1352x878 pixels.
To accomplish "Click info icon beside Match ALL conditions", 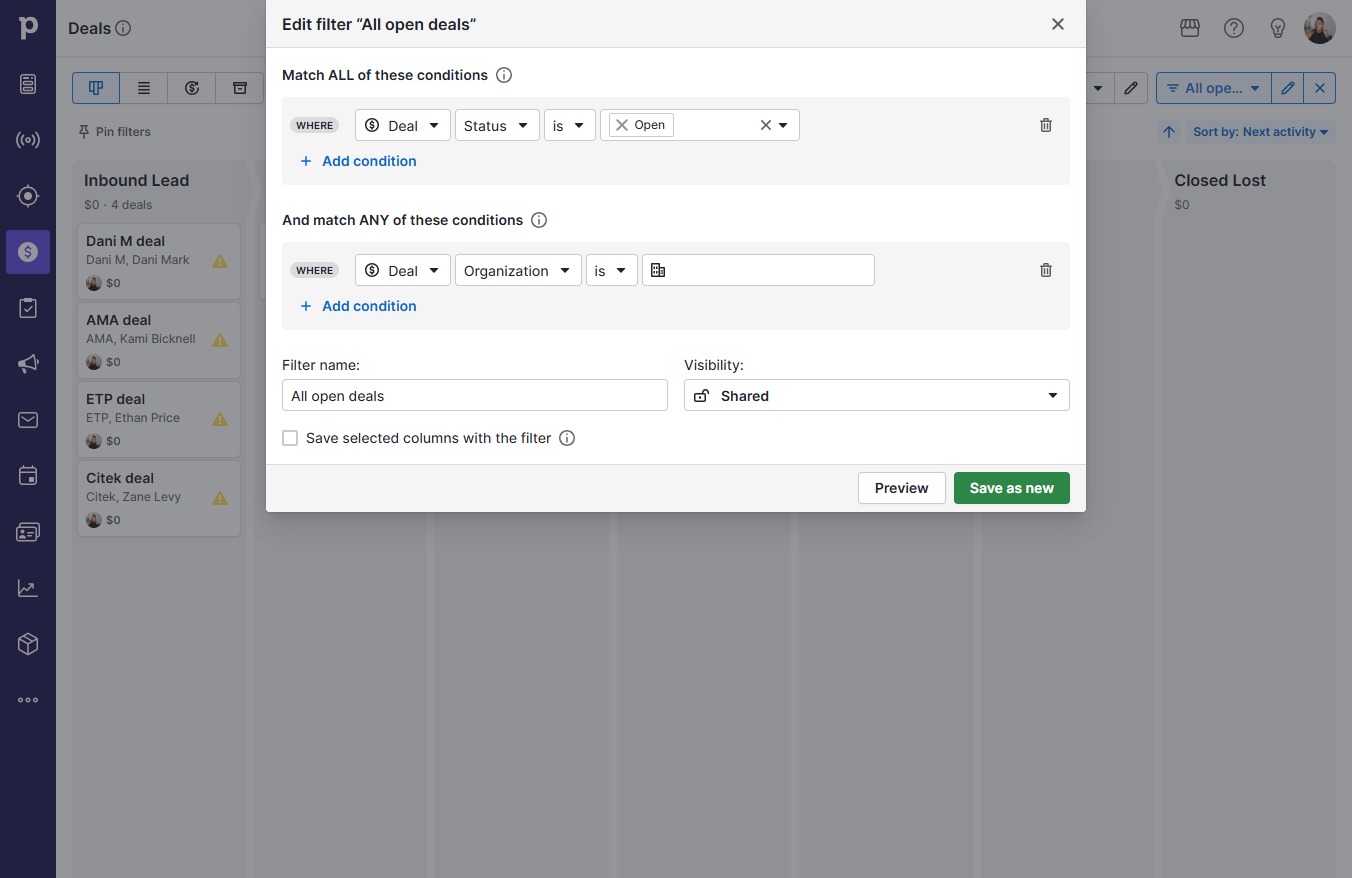I will [x=504, y=75].
